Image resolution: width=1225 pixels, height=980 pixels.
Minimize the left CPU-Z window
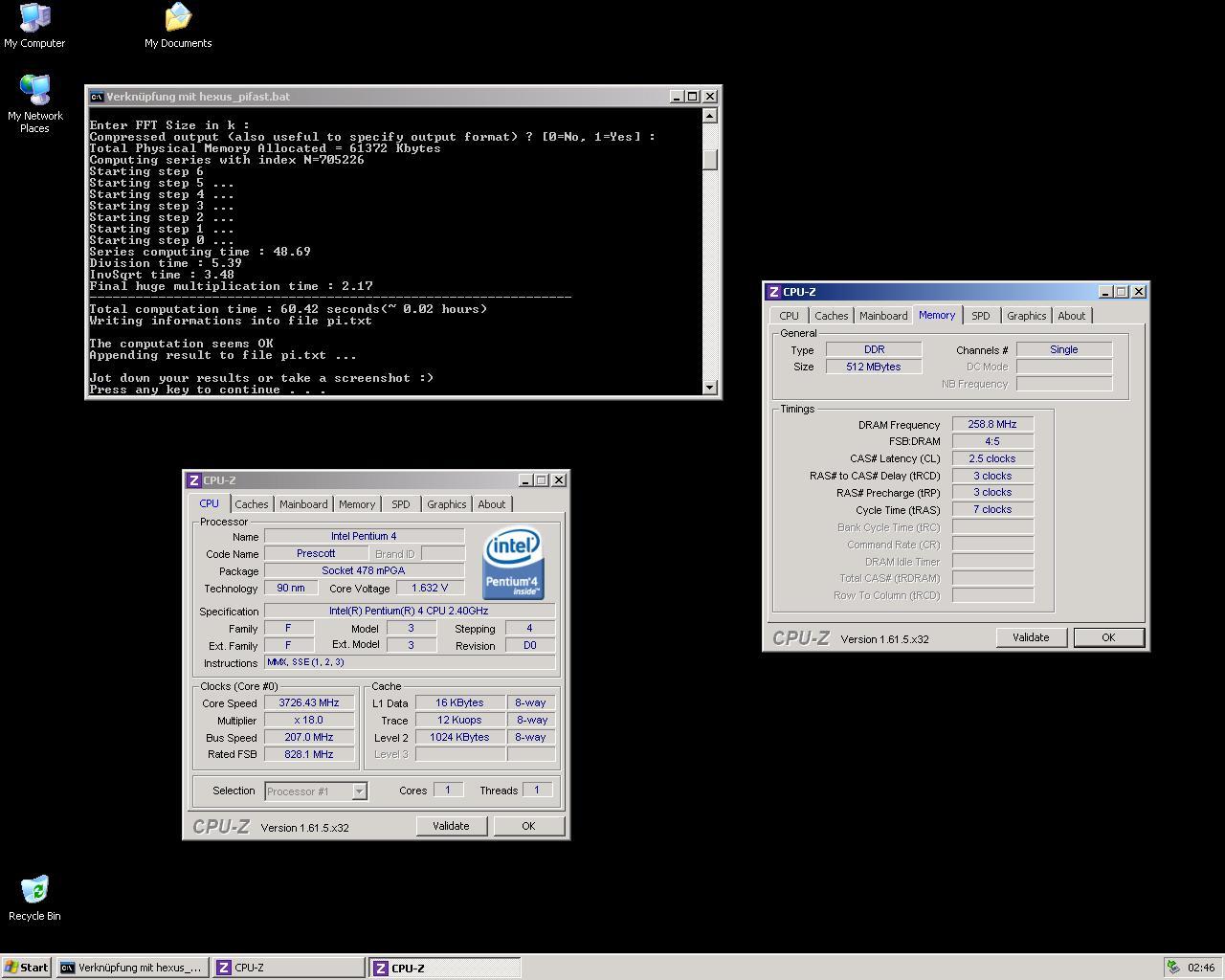pos(525,480)
